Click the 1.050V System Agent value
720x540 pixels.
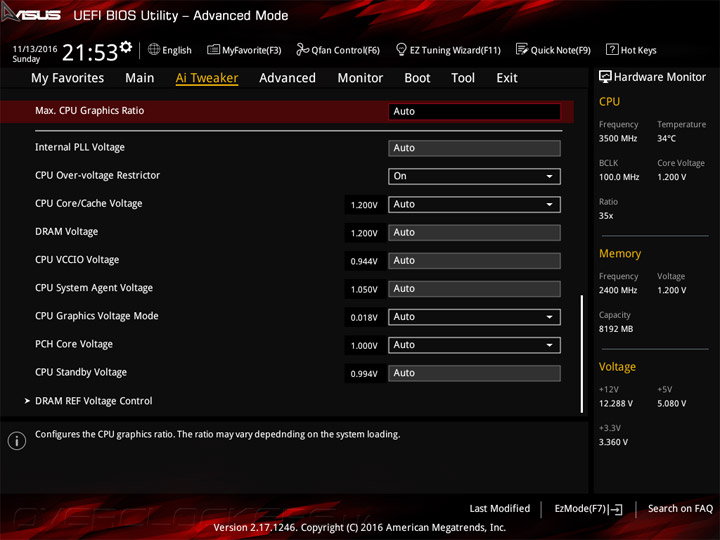[364, 290]
